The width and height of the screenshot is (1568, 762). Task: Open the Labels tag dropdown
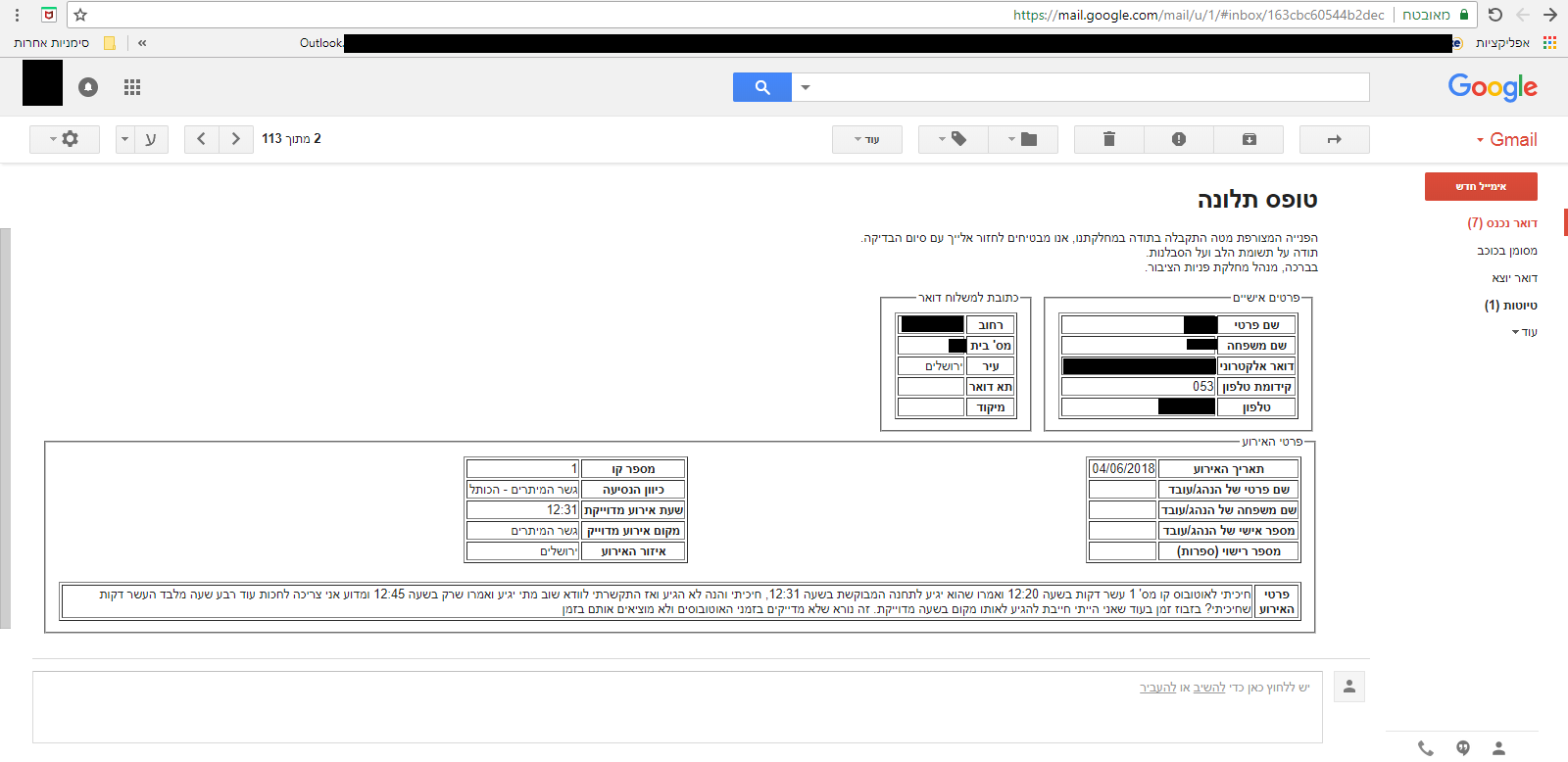pyautogui.click(x=954, y=139)
